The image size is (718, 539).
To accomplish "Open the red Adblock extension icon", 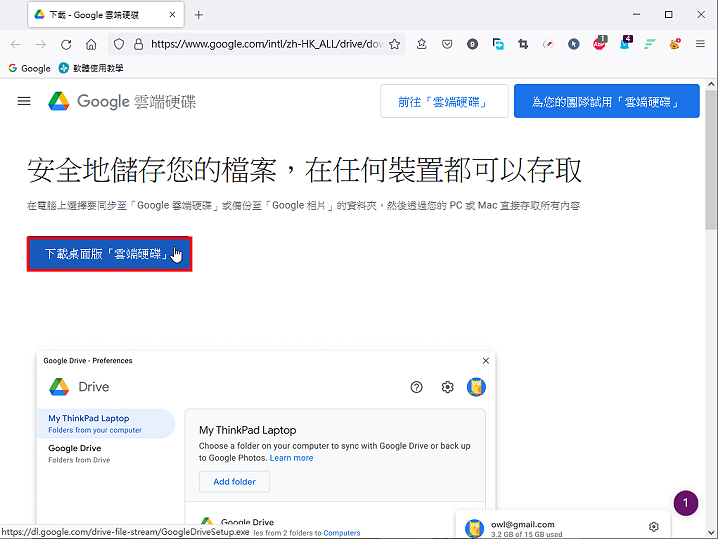I will pyautogui.click(x=599, y=43).
